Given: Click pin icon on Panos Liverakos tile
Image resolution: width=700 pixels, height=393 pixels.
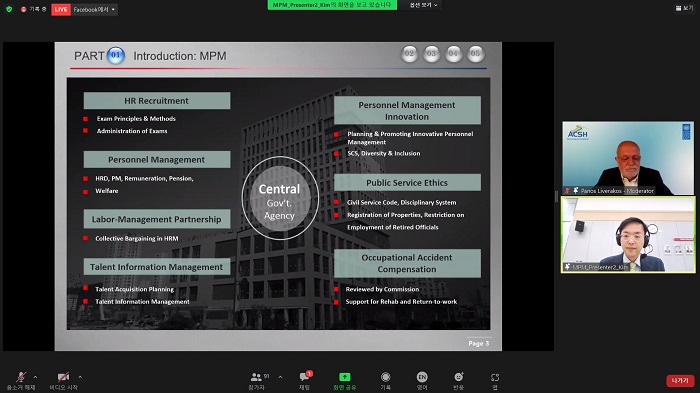Looking at the screenshot, I should [x=575, y=191].
